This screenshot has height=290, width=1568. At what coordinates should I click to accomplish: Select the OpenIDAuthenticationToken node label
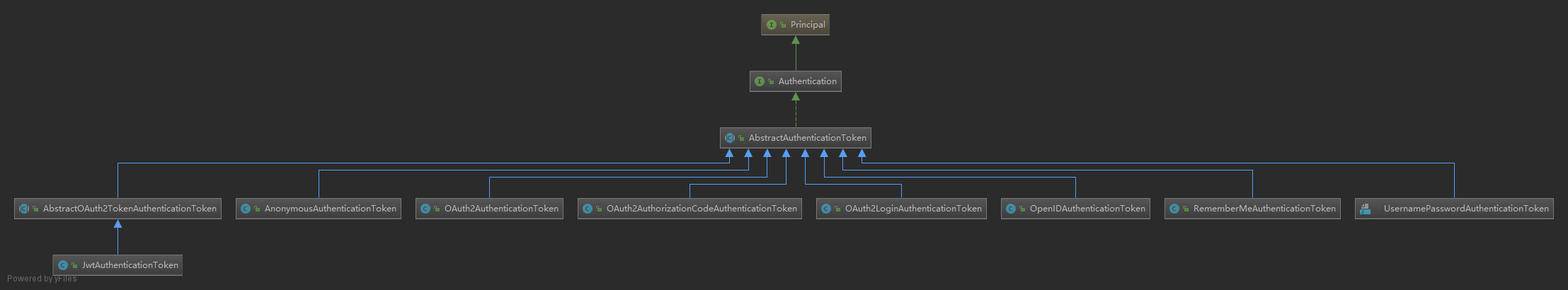pos(1087,209)
